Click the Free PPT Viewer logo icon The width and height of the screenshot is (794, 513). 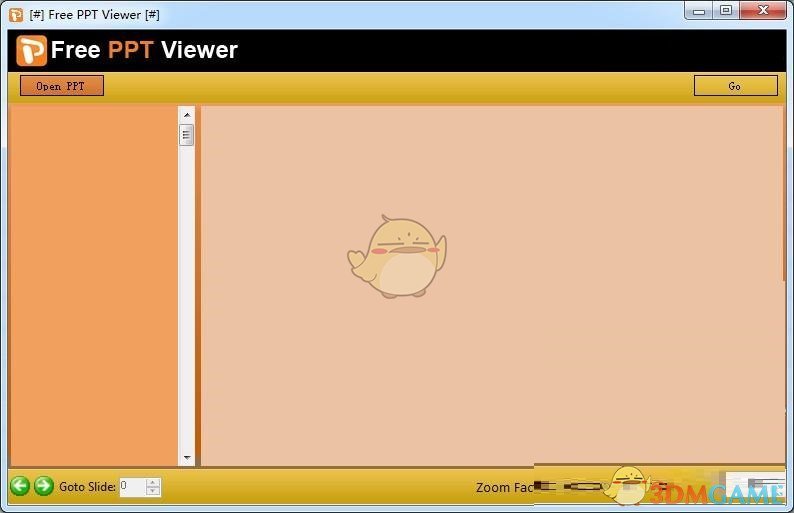coord(31,50)
